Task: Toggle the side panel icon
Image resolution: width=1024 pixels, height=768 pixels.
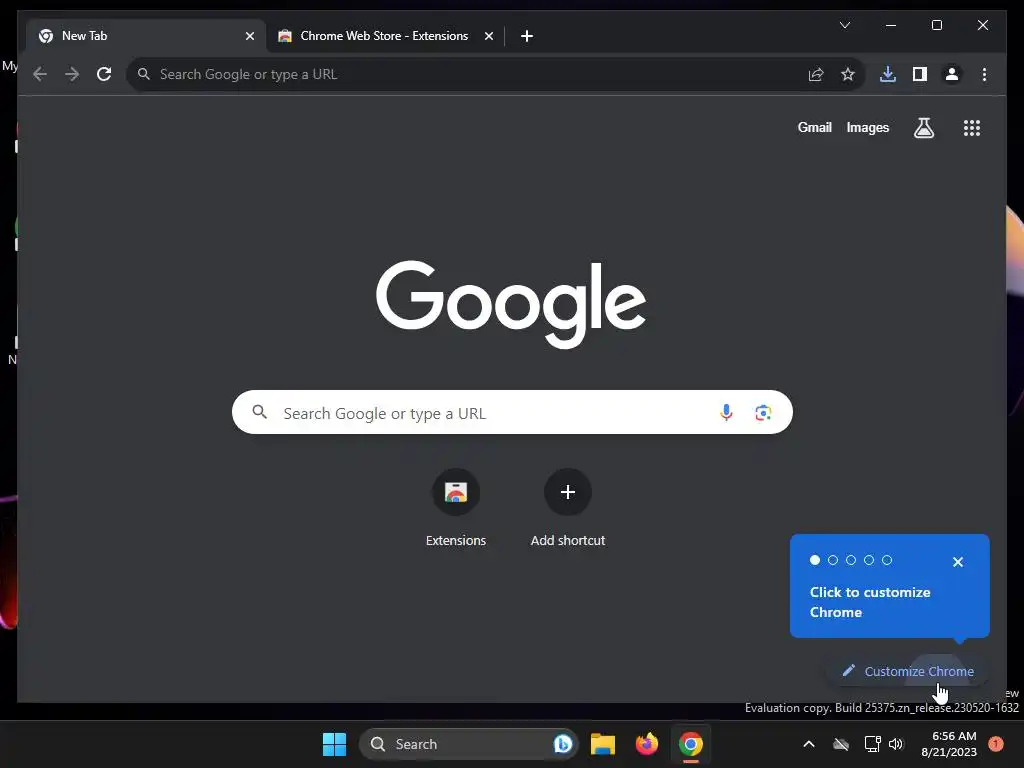Action: click(920, 74)
